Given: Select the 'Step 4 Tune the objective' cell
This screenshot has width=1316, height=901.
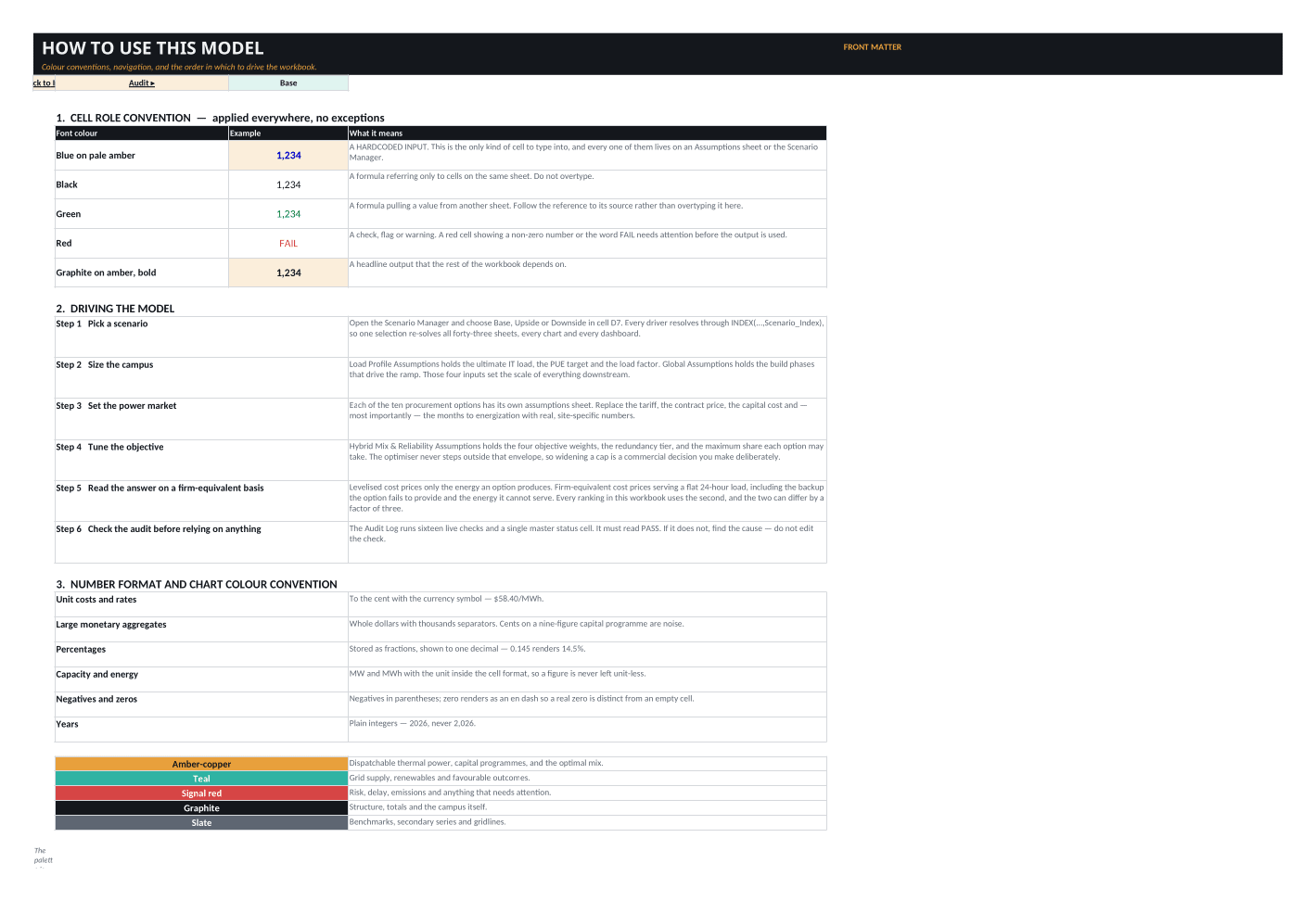Looking at the screenshot, I should tap(201, 461).
